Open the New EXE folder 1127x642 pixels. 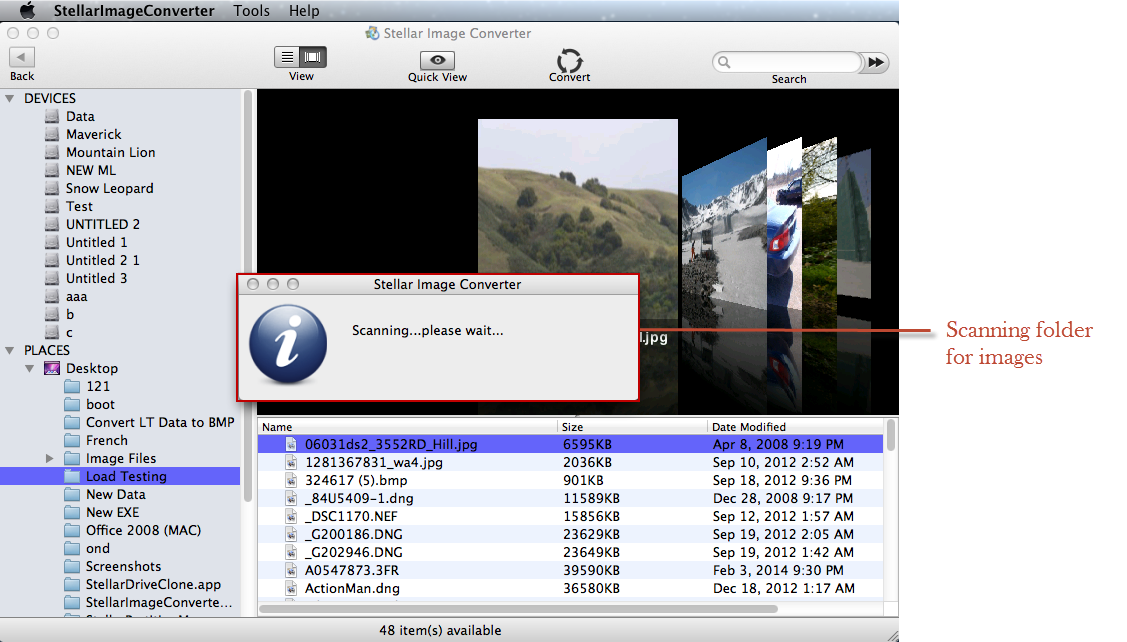pos(112,513)
